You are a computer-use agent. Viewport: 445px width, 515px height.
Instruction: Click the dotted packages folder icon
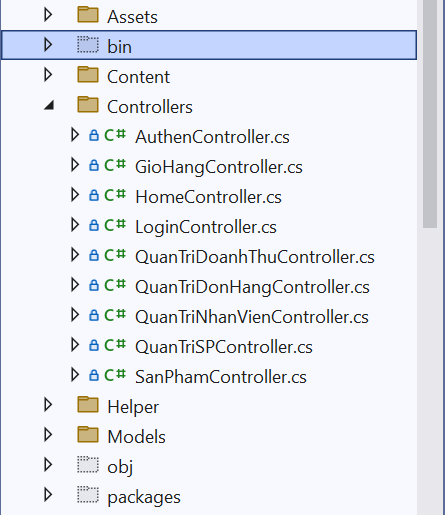(88, 495)
